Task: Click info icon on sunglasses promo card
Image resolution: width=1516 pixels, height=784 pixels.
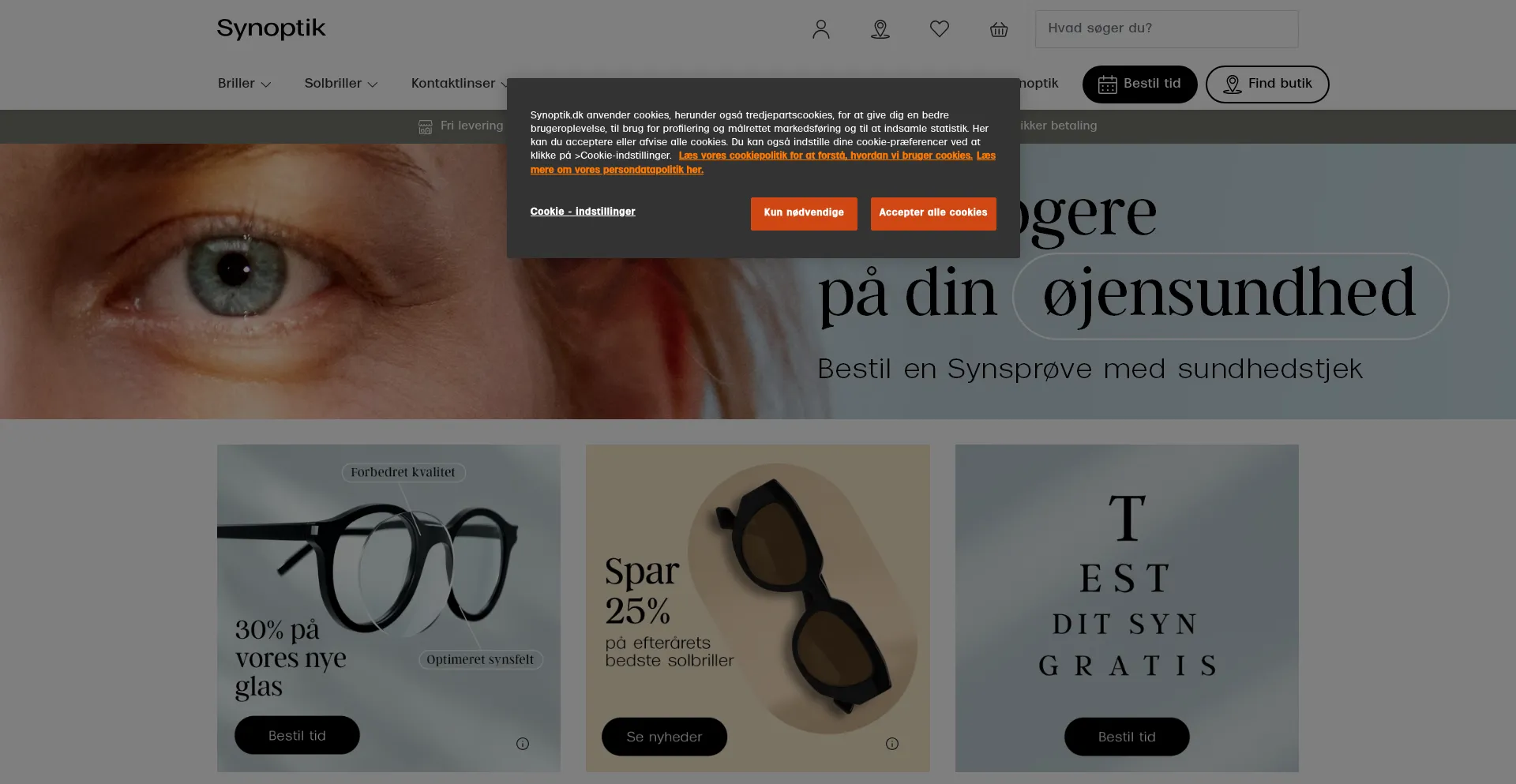Action: coord(892,744)
